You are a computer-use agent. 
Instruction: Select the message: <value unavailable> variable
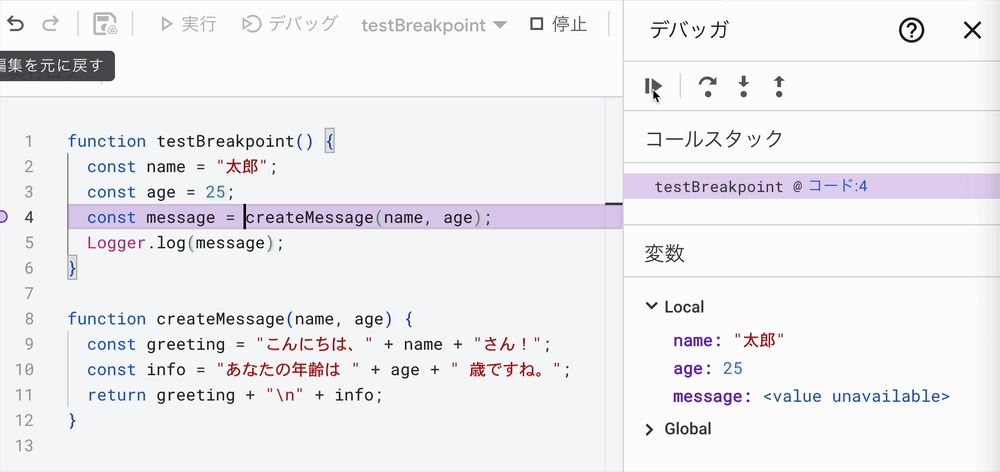811,397
